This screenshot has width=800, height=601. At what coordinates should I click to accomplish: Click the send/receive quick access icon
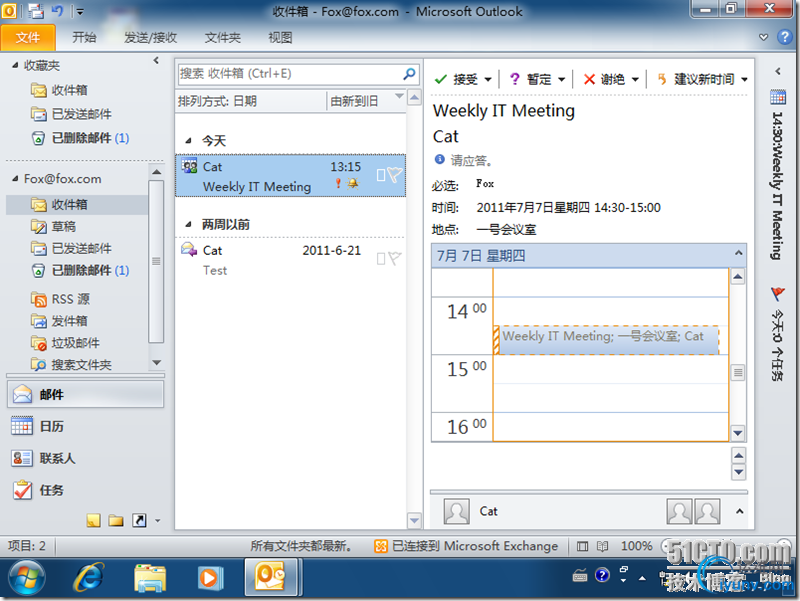click(x=36, y=11)
